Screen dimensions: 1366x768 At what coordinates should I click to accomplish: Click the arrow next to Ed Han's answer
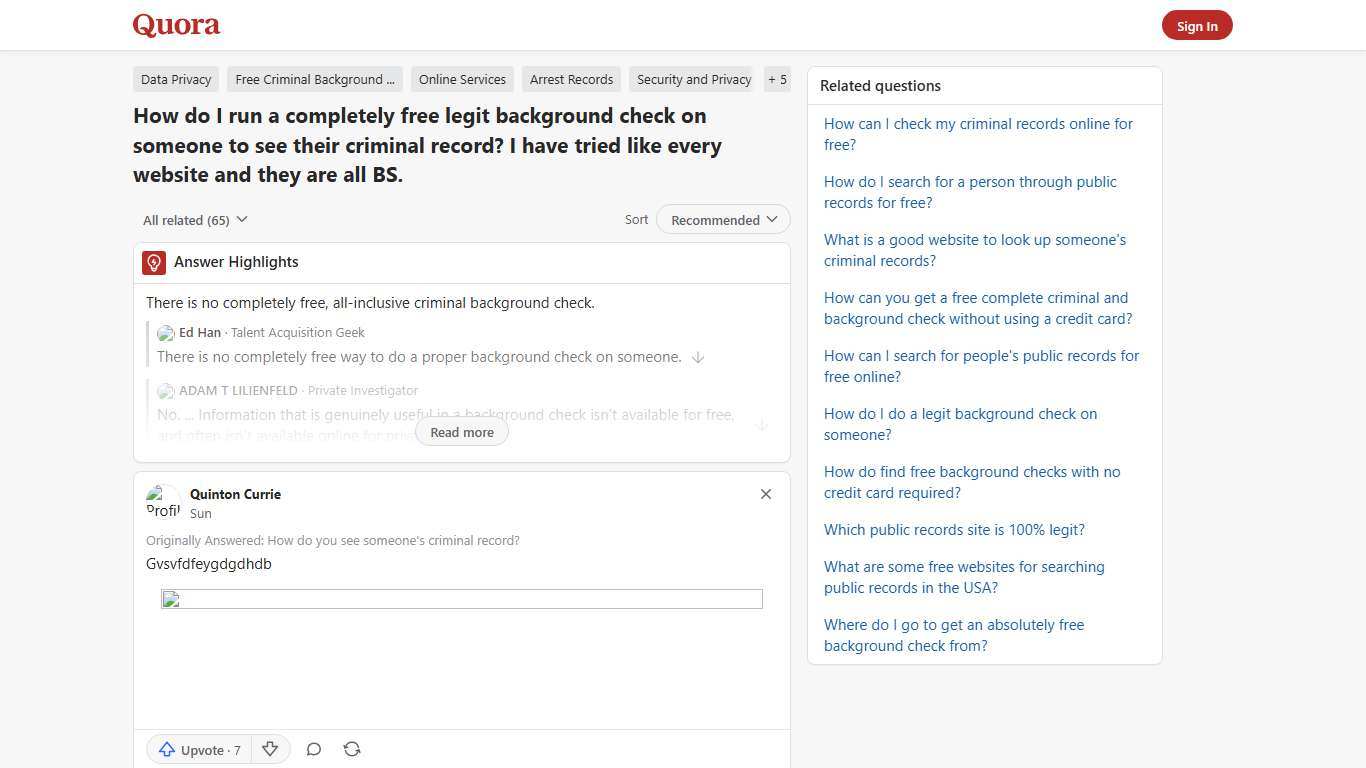[698, 357]
